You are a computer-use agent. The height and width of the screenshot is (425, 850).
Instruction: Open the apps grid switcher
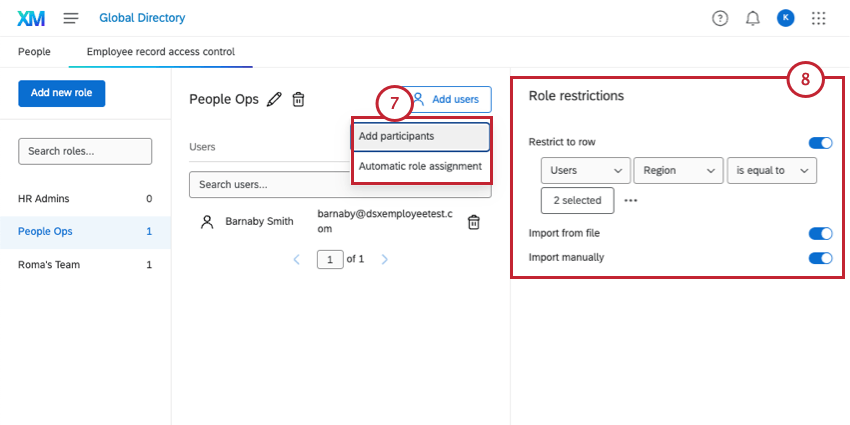point(819,18)
